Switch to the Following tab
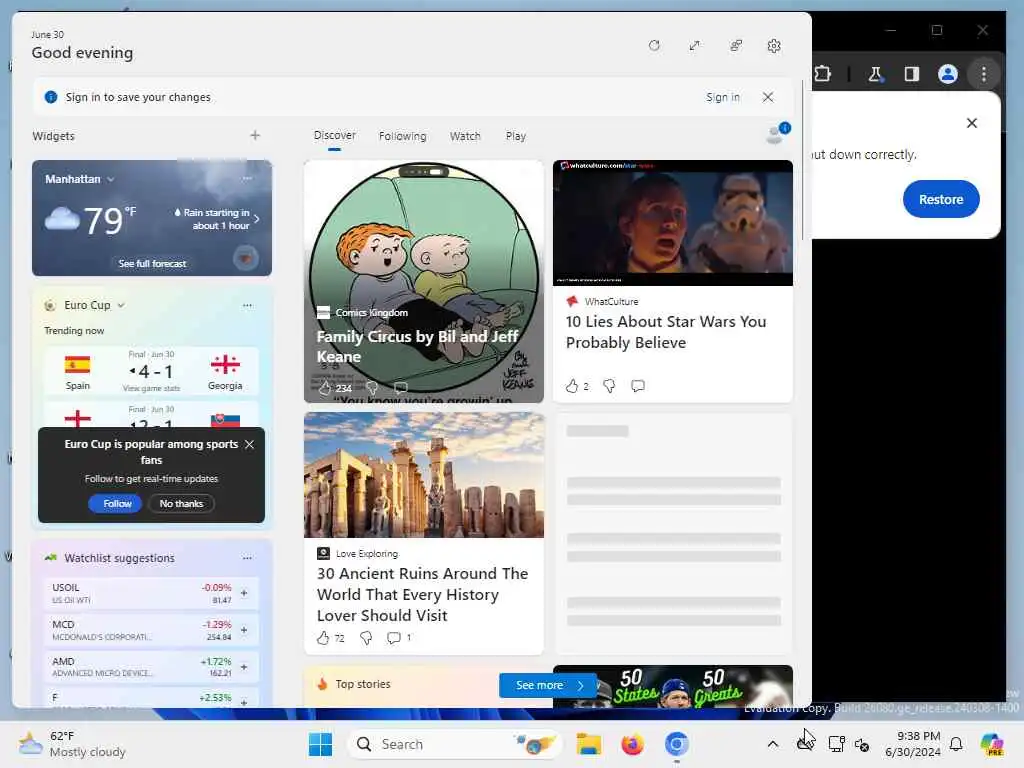Viewport: 1024px width, 768px height. pyautogui.click(x=402, y=136)
